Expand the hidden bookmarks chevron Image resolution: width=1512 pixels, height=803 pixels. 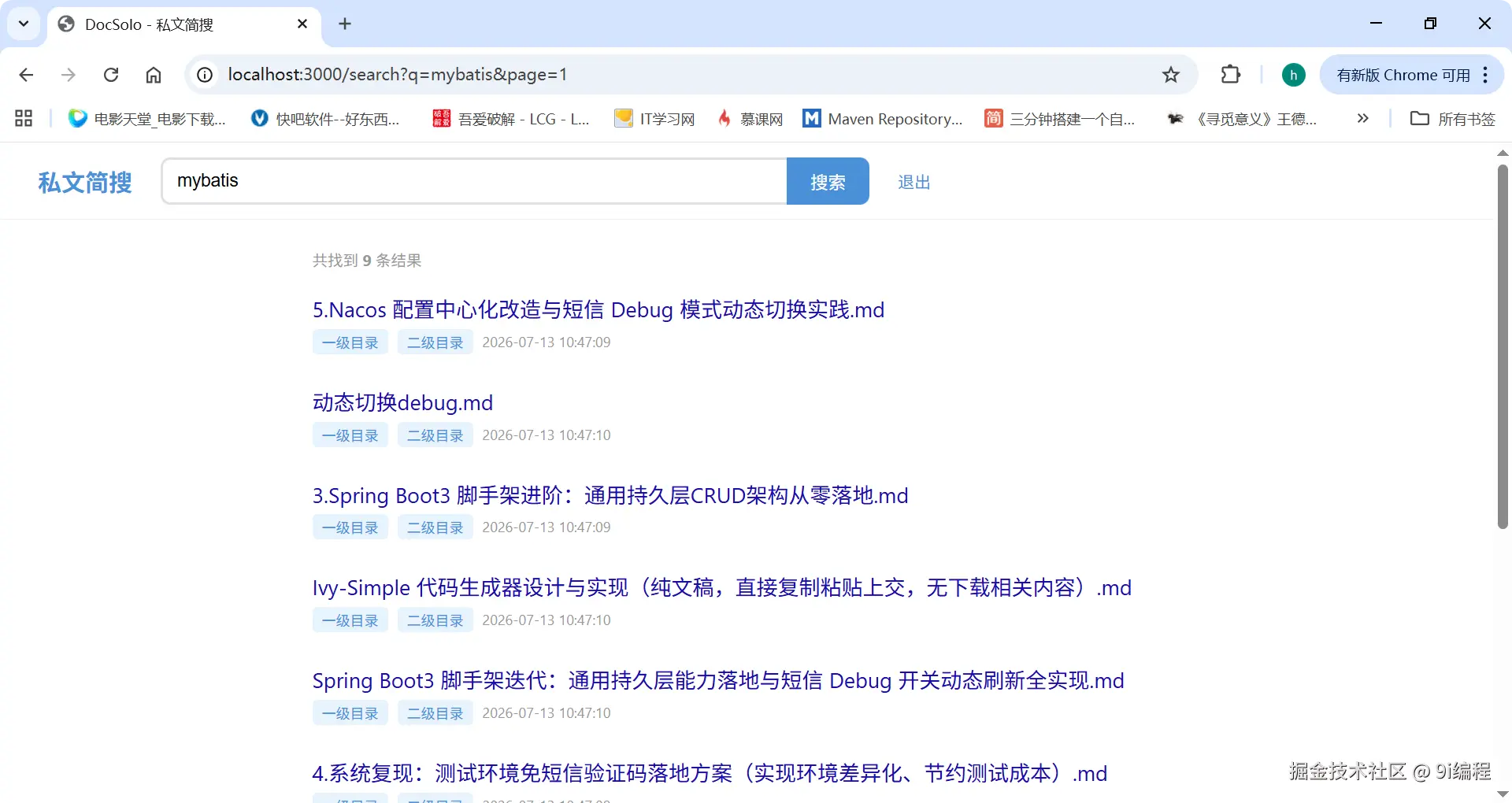click(x=1363, y=118)
